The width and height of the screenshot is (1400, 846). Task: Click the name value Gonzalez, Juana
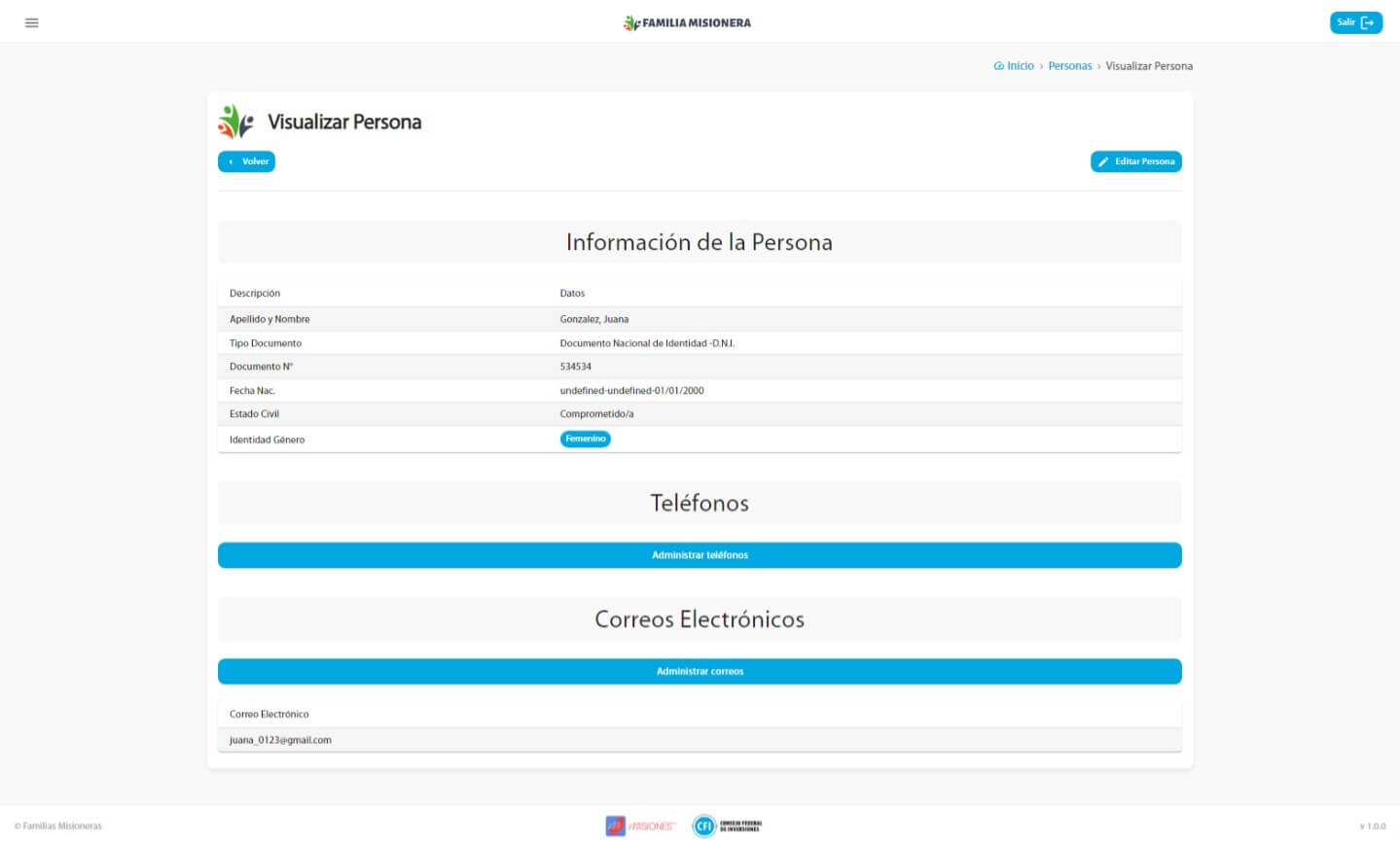coord(593,319)
